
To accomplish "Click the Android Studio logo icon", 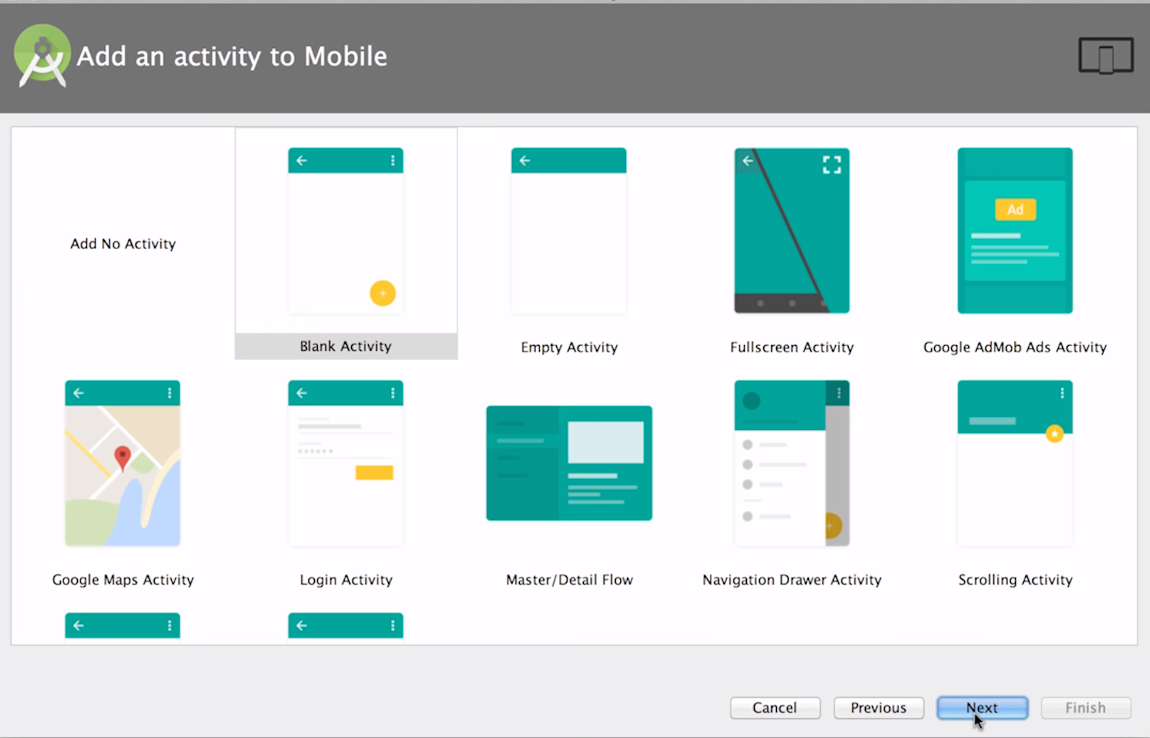I will tap(42, 56).
